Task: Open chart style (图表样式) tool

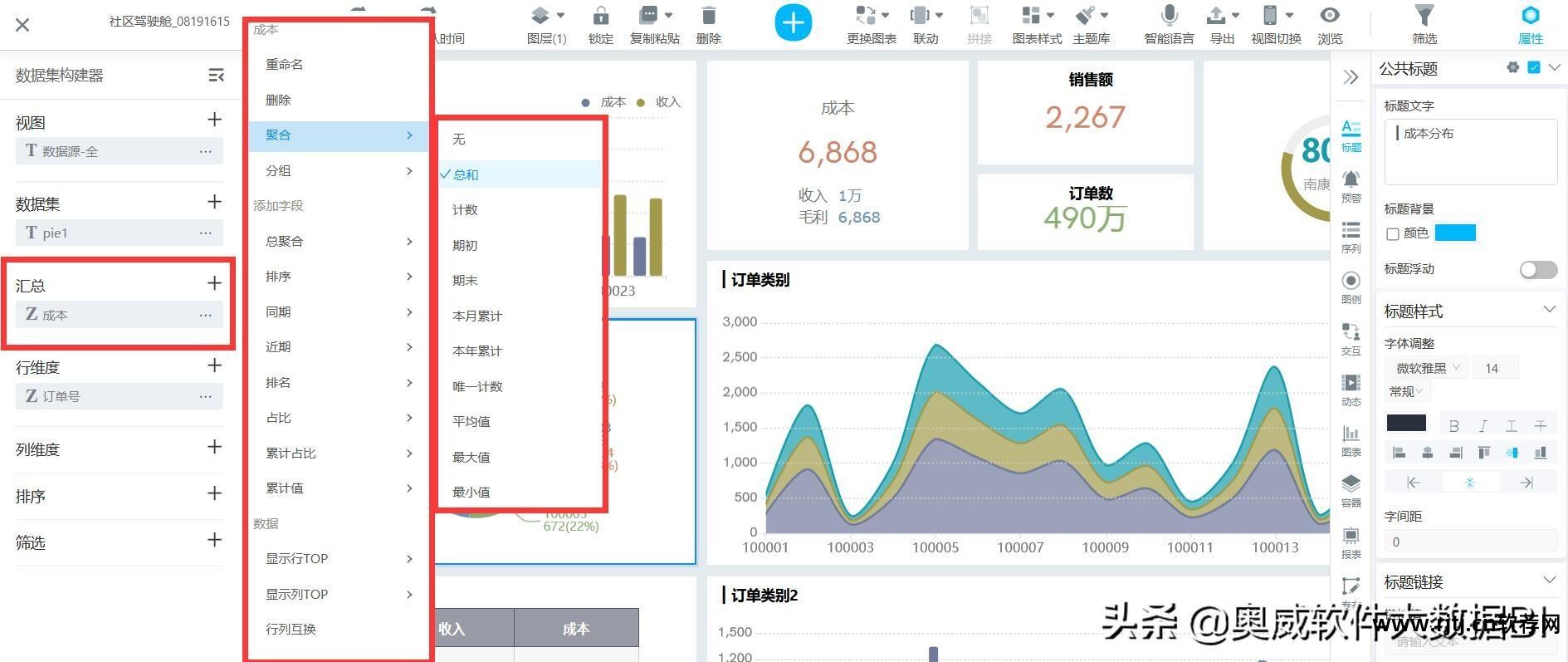Action: click(1032, 16)
